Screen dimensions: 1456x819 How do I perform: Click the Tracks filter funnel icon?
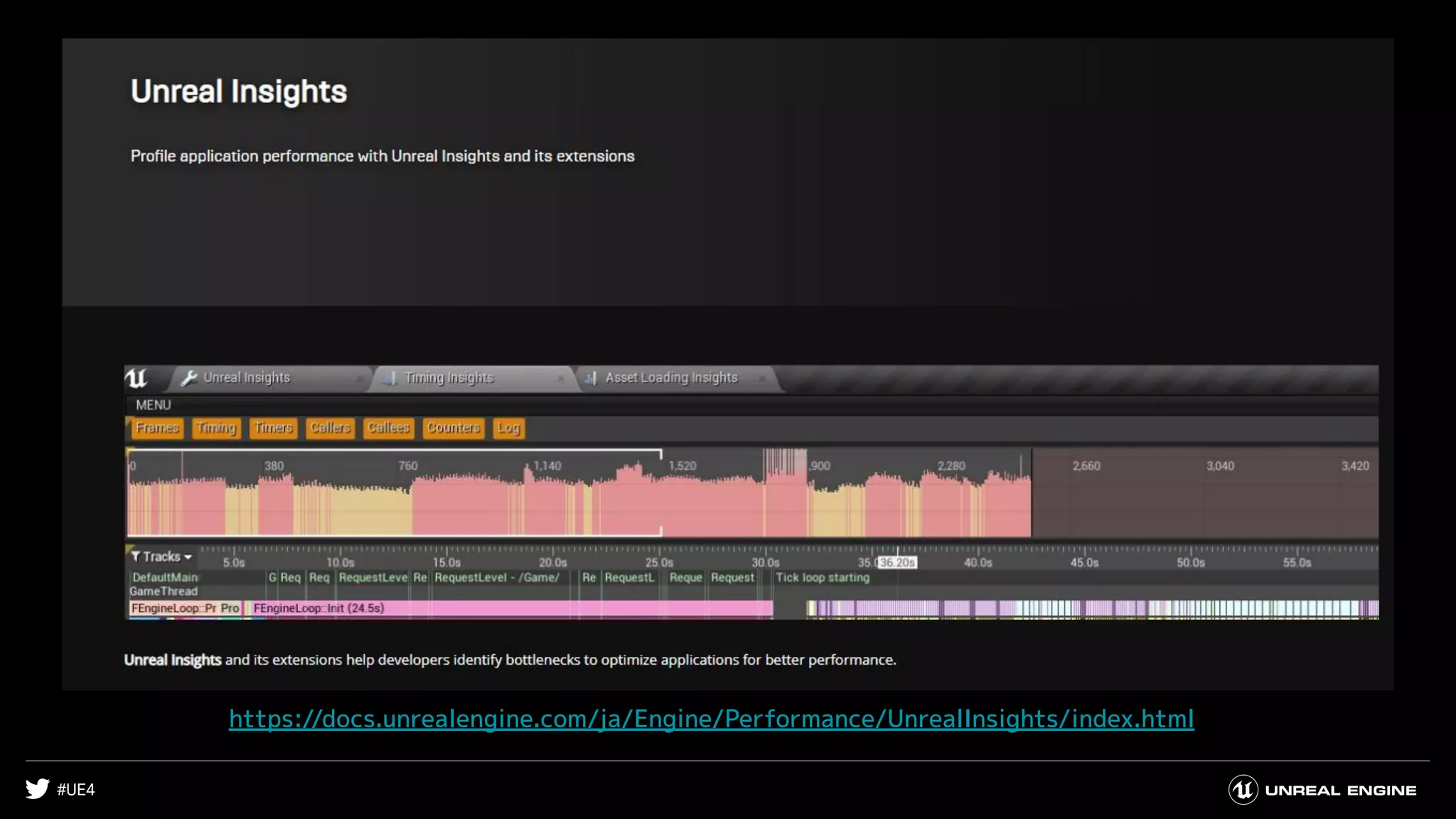coord(135,557)
